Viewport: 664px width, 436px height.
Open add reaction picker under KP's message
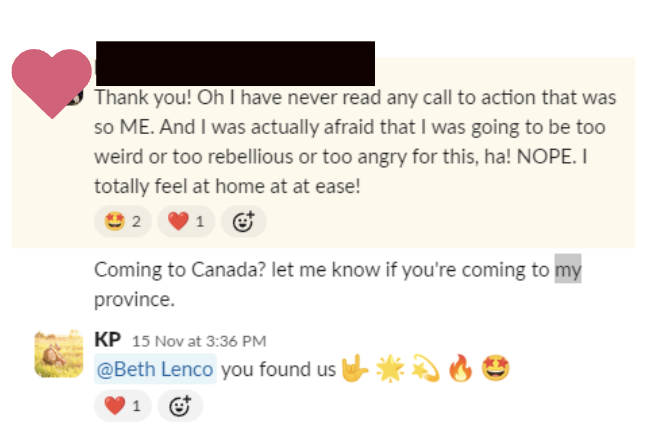pyautogui.click(x=181, y=405)
